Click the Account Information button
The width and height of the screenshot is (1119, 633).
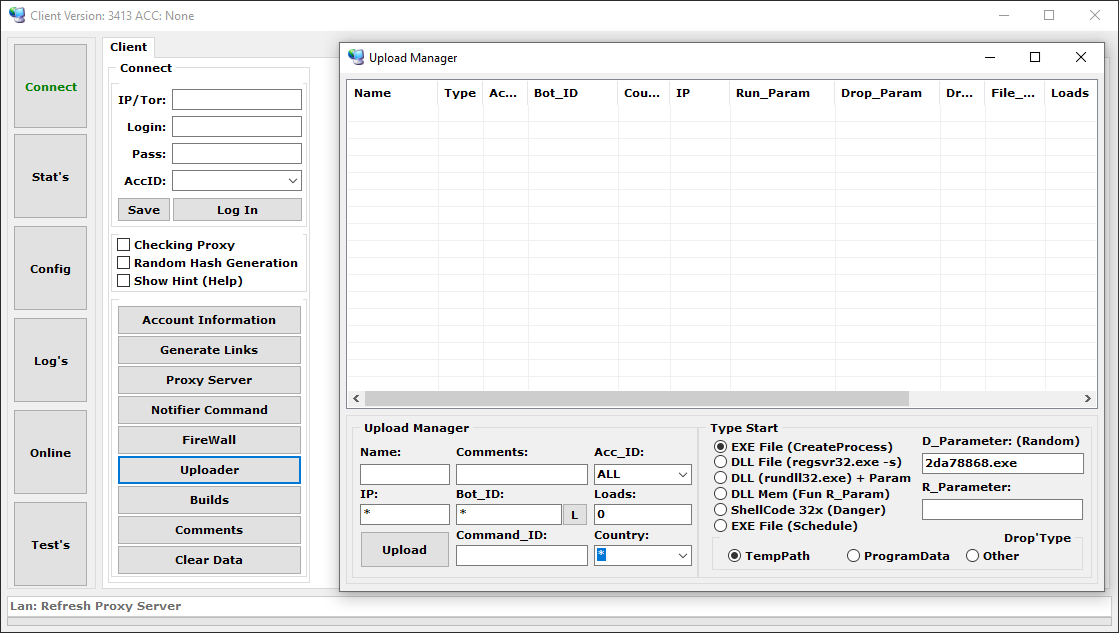click(x=209, y=320)
